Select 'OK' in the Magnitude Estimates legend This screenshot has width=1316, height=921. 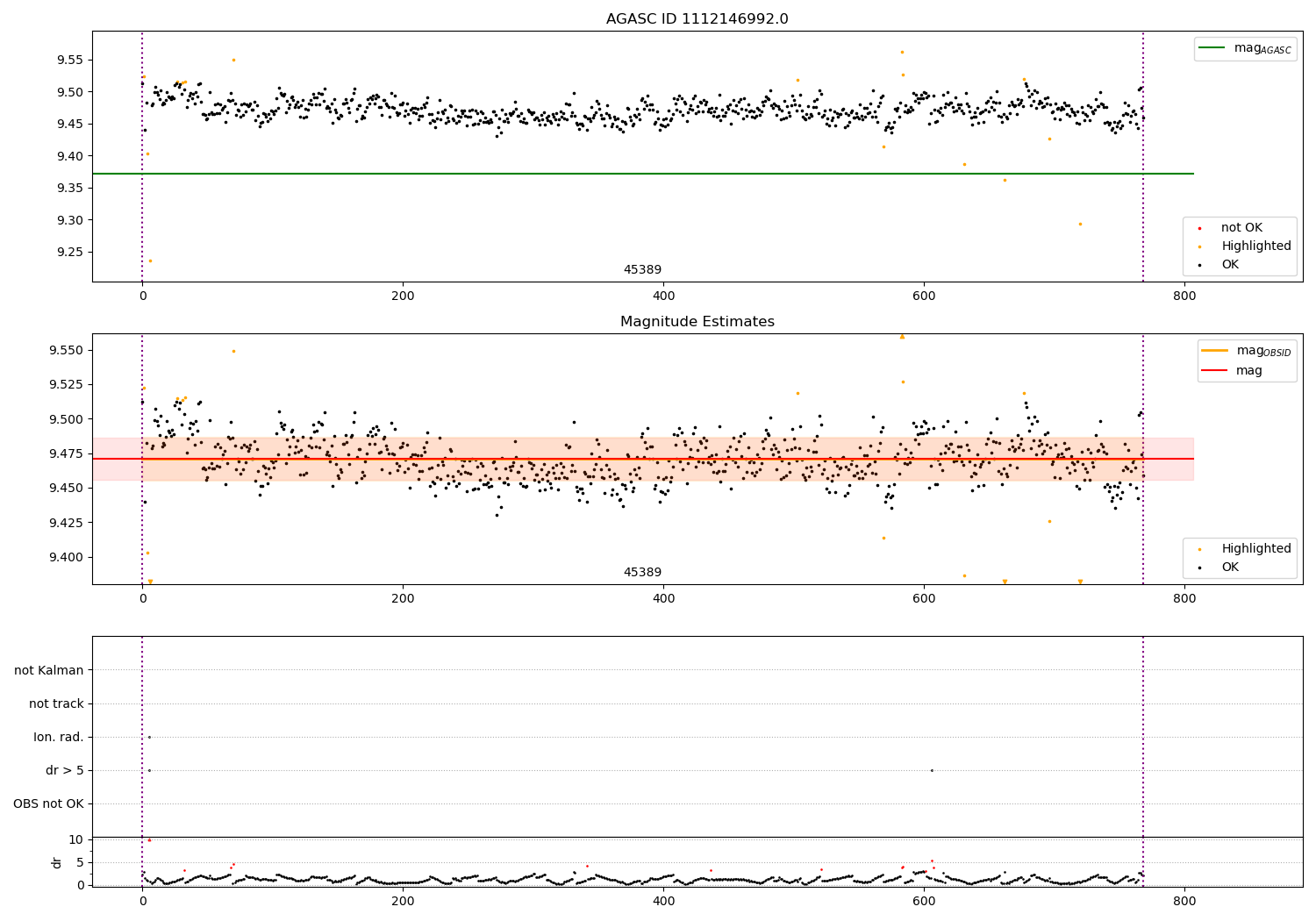pos(1229,568)
